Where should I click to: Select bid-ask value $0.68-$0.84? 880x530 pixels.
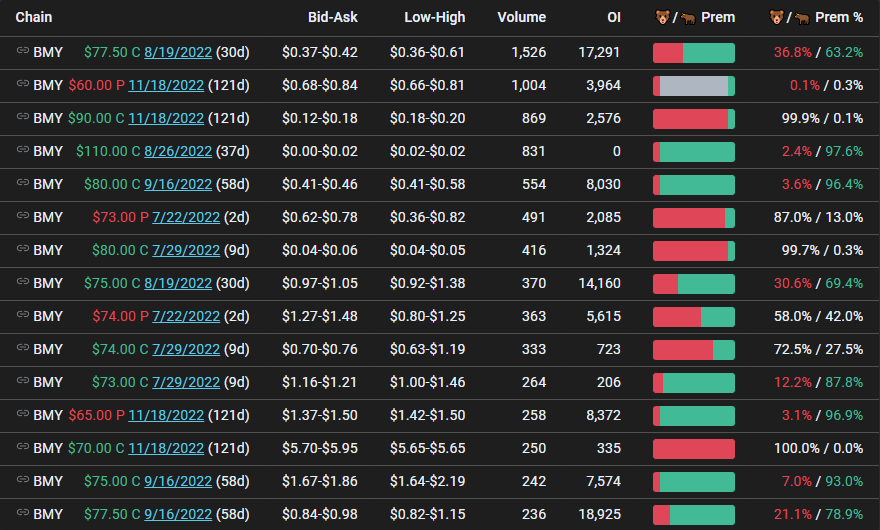pyautogui.click(x=320, y=85)
